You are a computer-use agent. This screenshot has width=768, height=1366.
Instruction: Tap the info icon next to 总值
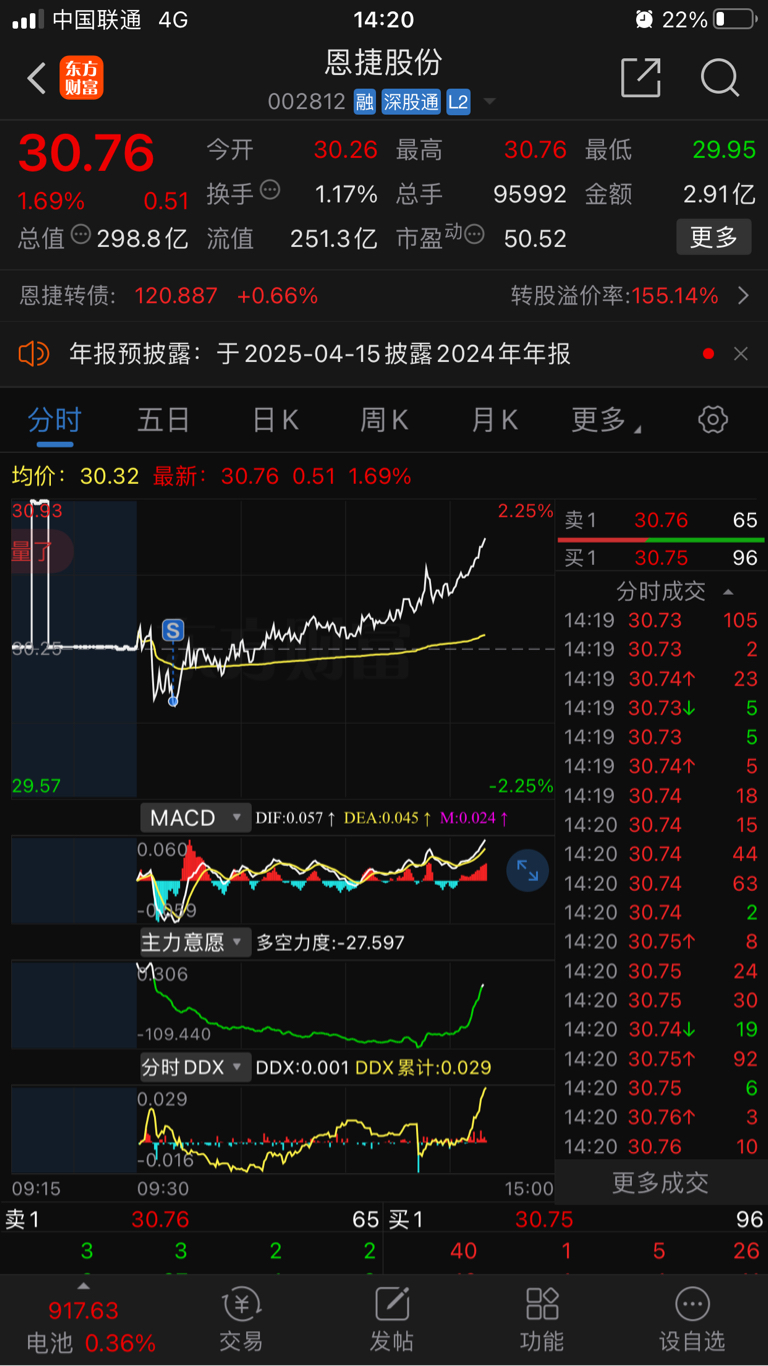click(81, 235)
